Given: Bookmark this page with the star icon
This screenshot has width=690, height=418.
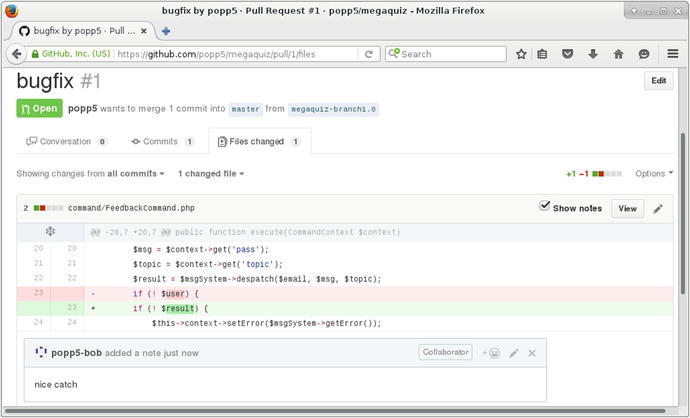Looking at the screenshot, I should coord(521,54).
